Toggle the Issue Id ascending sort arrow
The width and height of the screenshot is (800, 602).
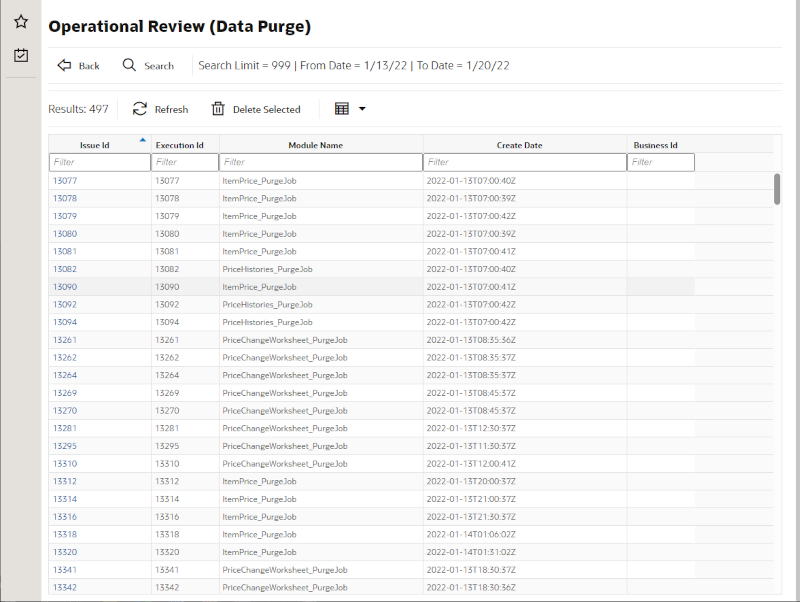[x=143, y=140]
